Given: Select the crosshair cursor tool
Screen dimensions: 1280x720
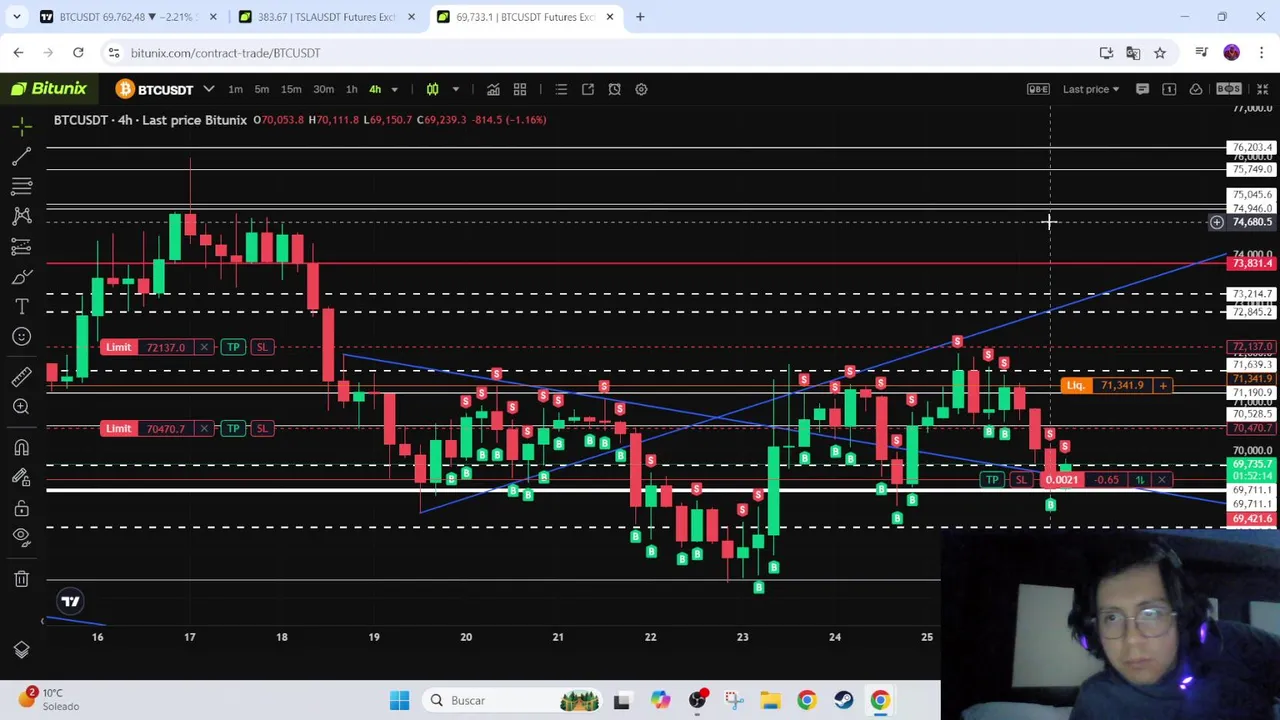Looking at the screenshot, I should (22, 126).
